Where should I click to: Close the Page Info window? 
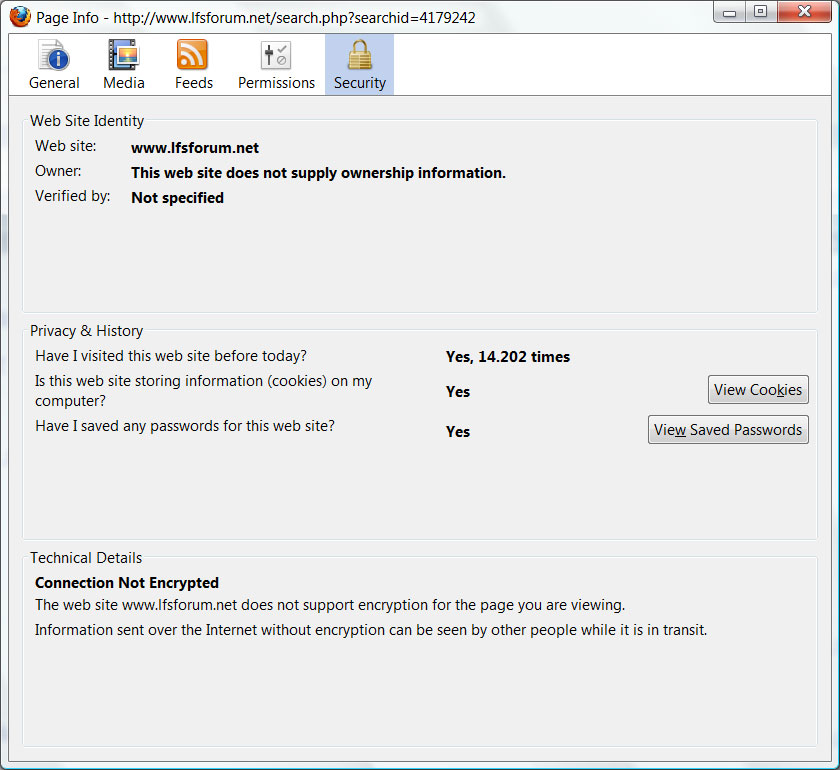pyautogui.click(x=804, y=12)
